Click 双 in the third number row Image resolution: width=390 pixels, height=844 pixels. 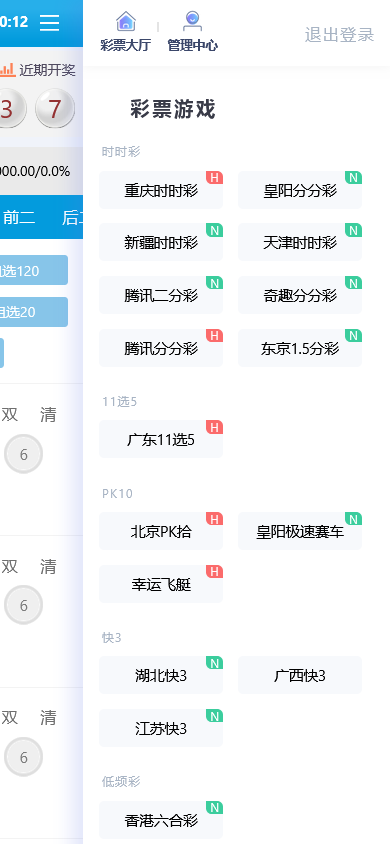10,718
